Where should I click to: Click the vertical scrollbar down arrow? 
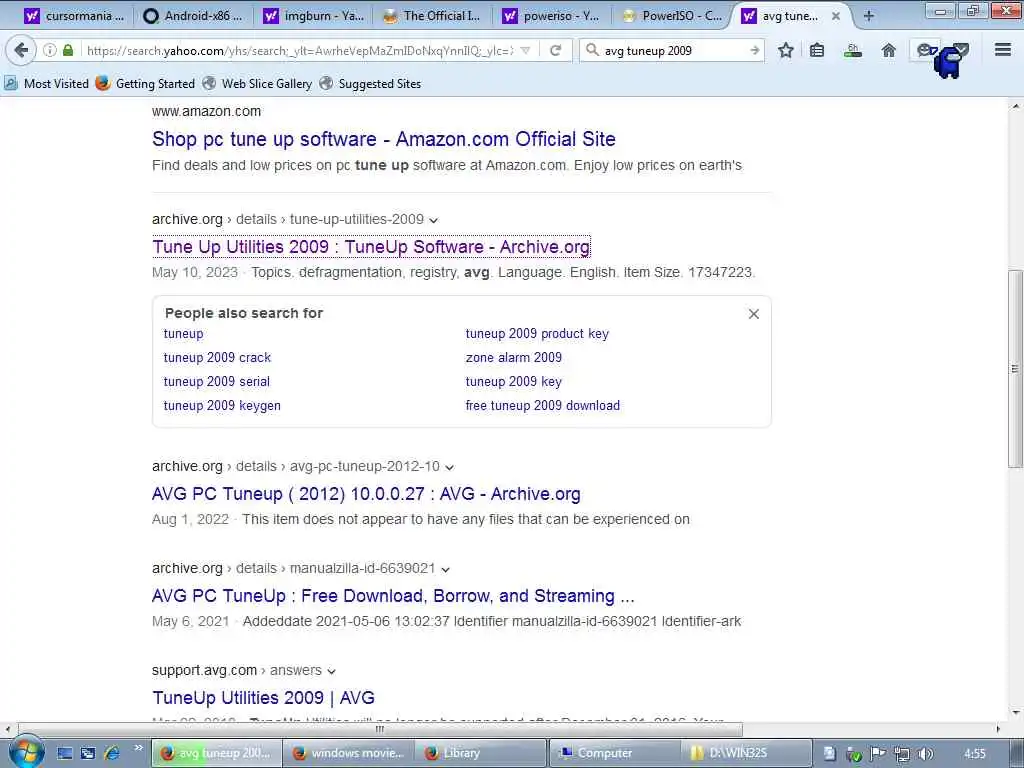click(x=1015, y=712)
